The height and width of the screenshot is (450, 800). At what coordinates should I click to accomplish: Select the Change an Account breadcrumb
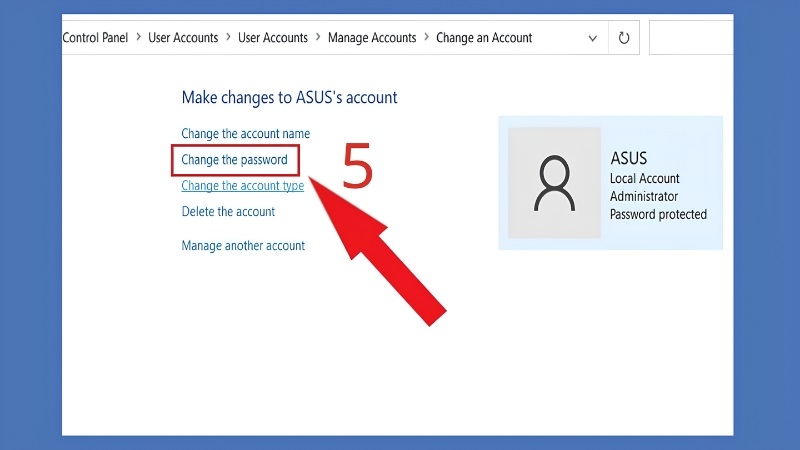[484, 38]
